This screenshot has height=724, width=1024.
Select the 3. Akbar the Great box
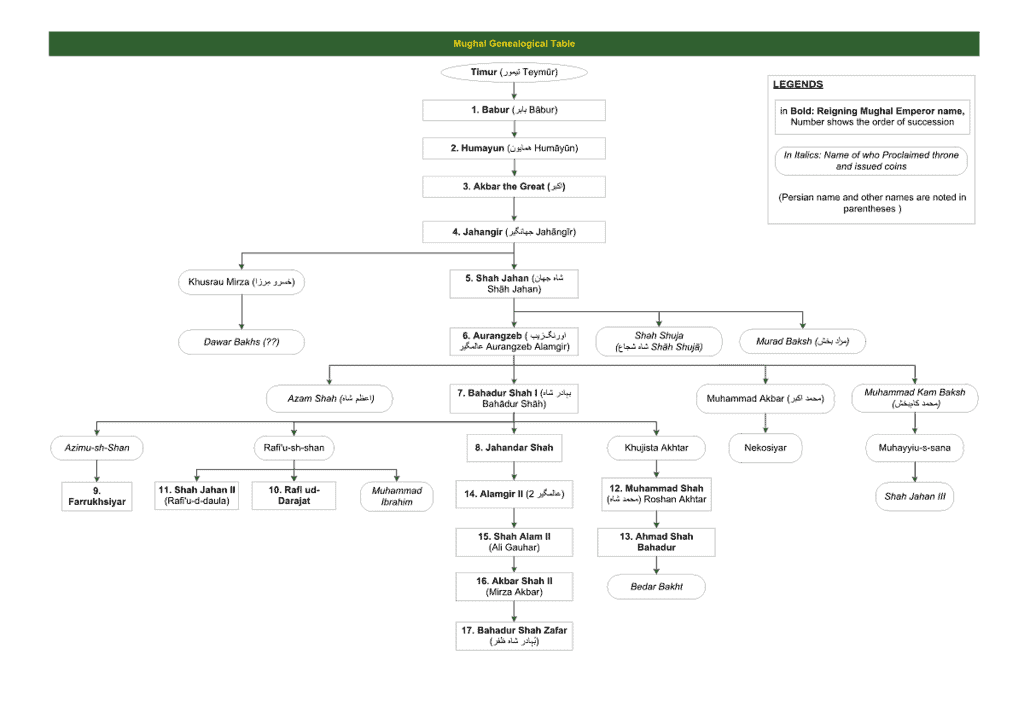[514, 187]
